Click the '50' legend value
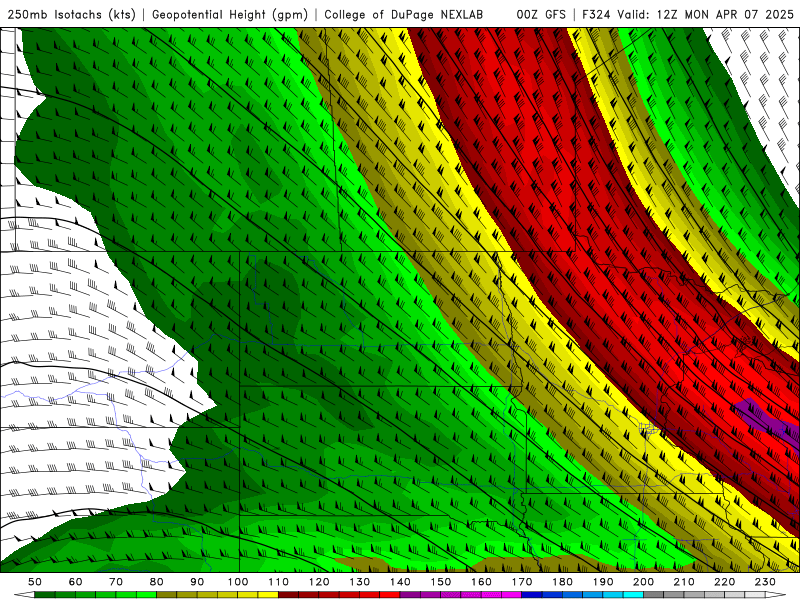Image resolution: width=800 pixels, height=600 pixels. [x=35, y=582]
